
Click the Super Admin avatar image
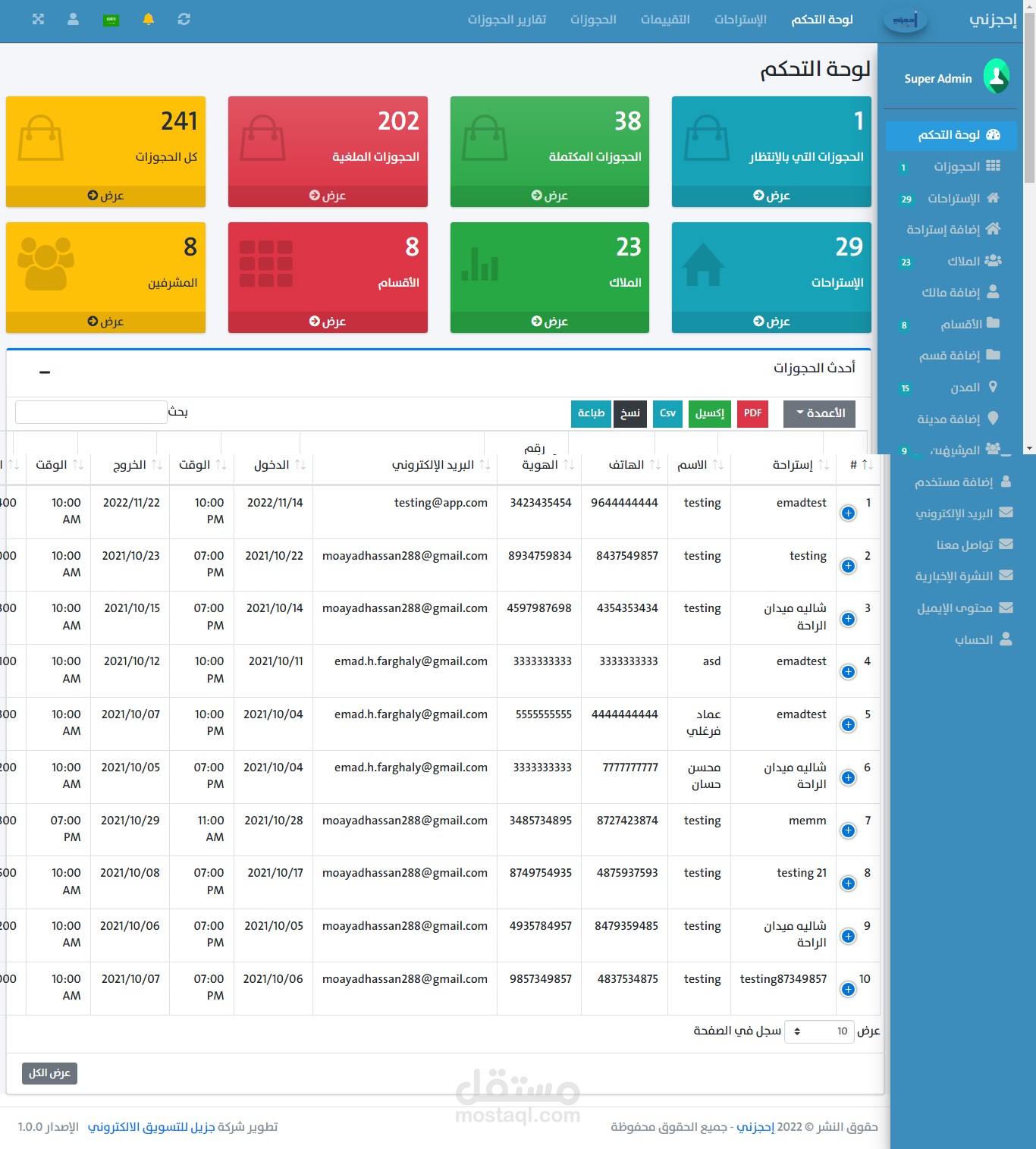997,77
